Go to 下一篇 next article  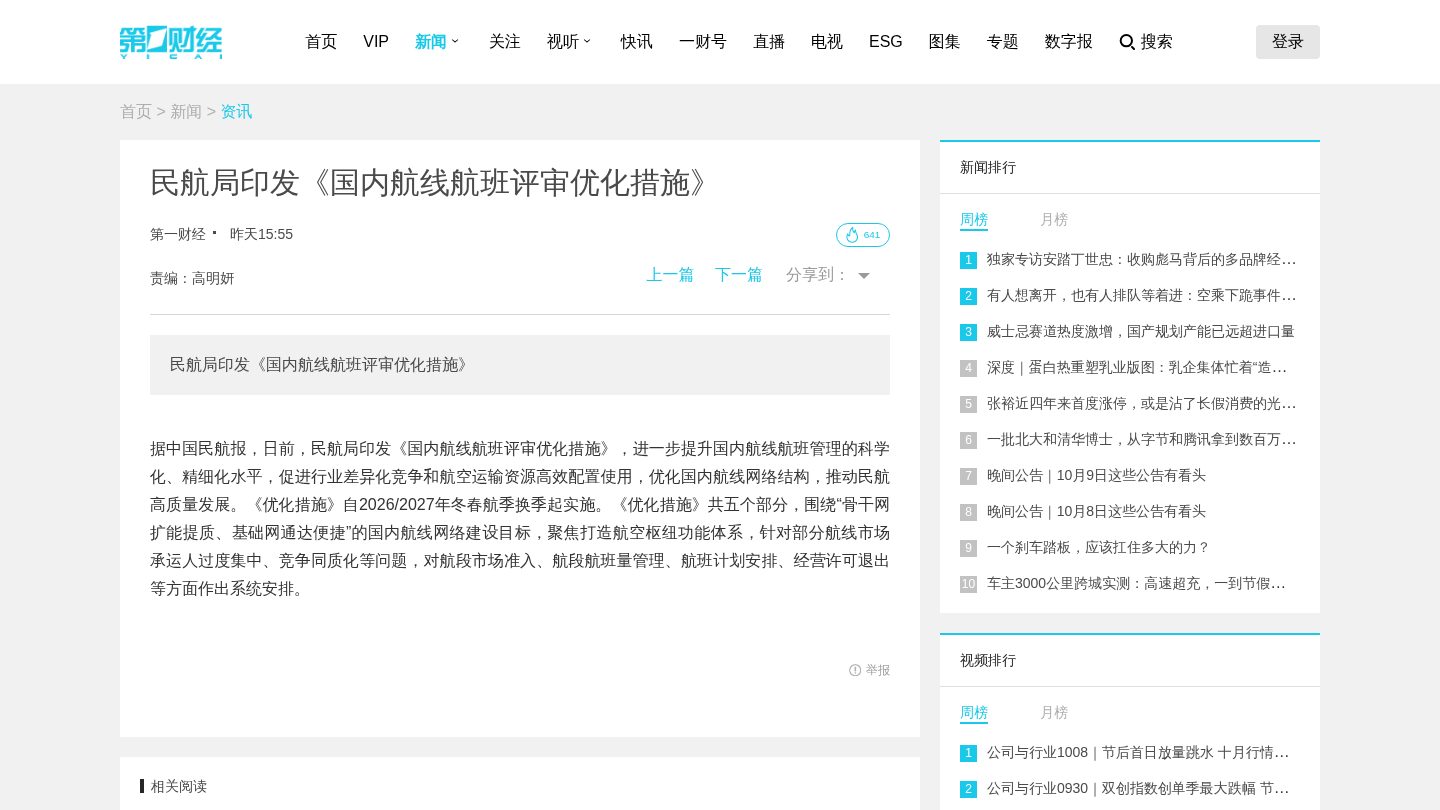pyautogui.click(x=739, y=275)
